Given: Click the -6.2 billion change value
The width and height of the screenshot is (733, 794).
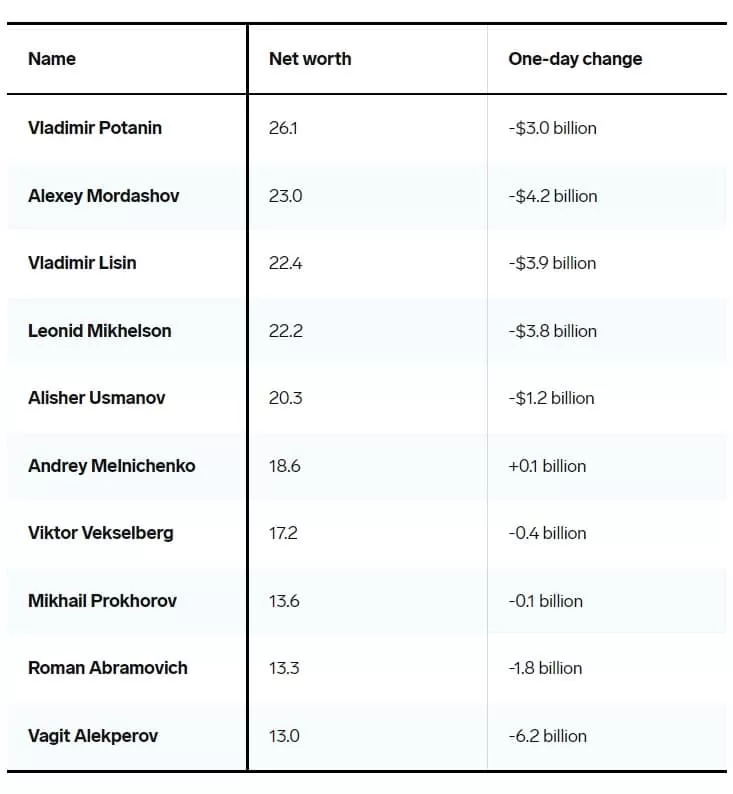Looking at the screenshot, I should [548, 736].
